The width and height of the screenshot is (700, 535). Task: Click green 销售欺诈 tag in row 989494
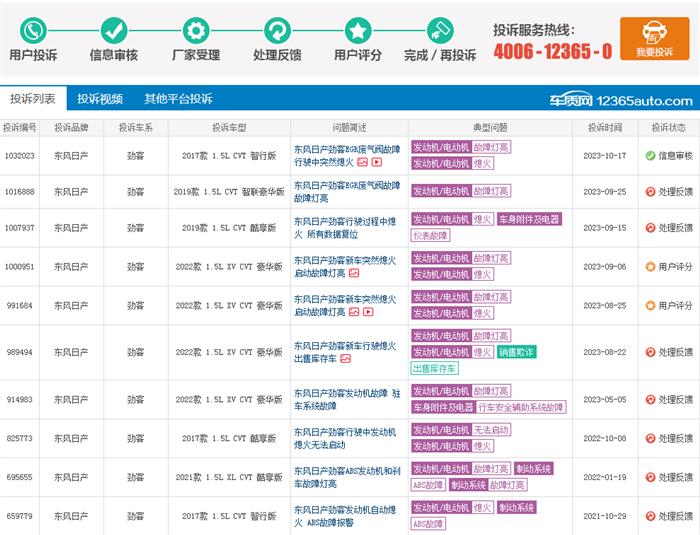pyautogui.click(x=517, y=352)
